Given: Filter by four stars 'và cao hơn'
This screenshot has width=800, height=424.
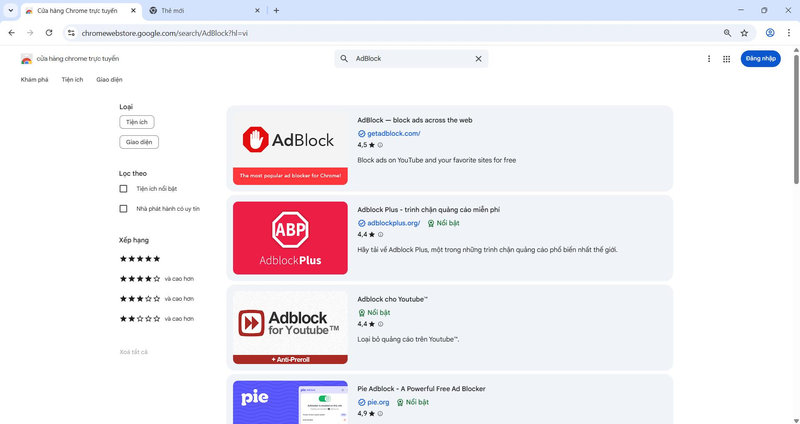Looking at the screenshot, I should coord(157,279).
